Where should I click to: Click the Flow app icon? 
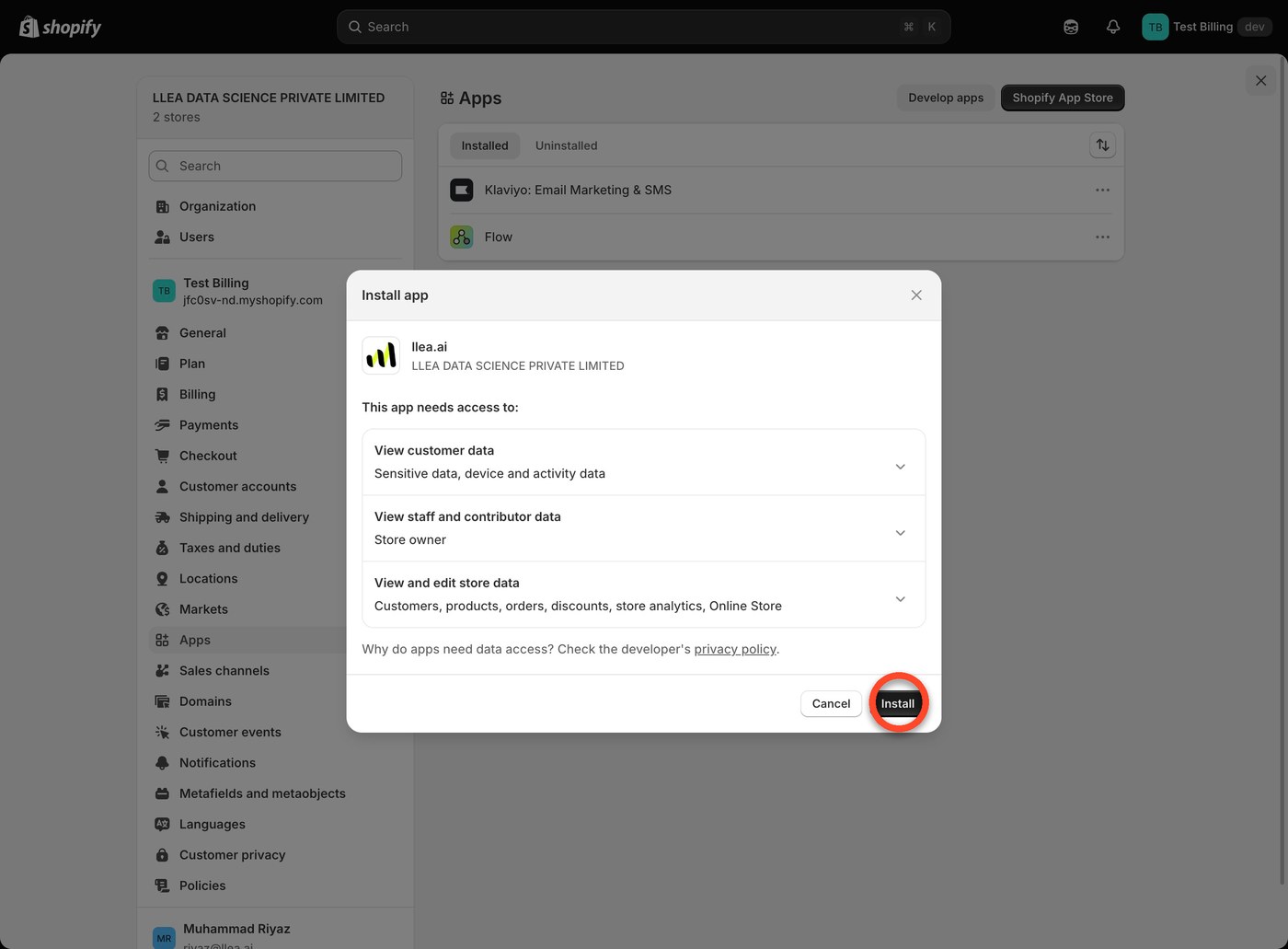(x=461, y=237)
